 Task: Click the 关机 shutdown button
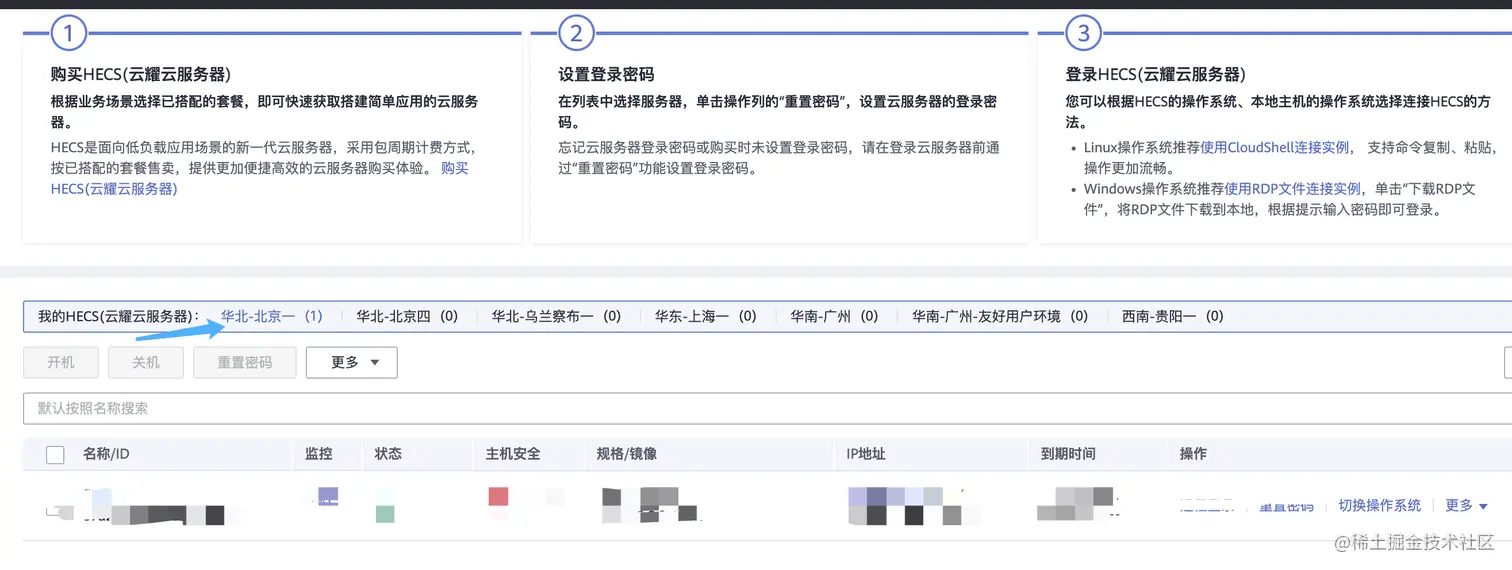coord(146,362)
